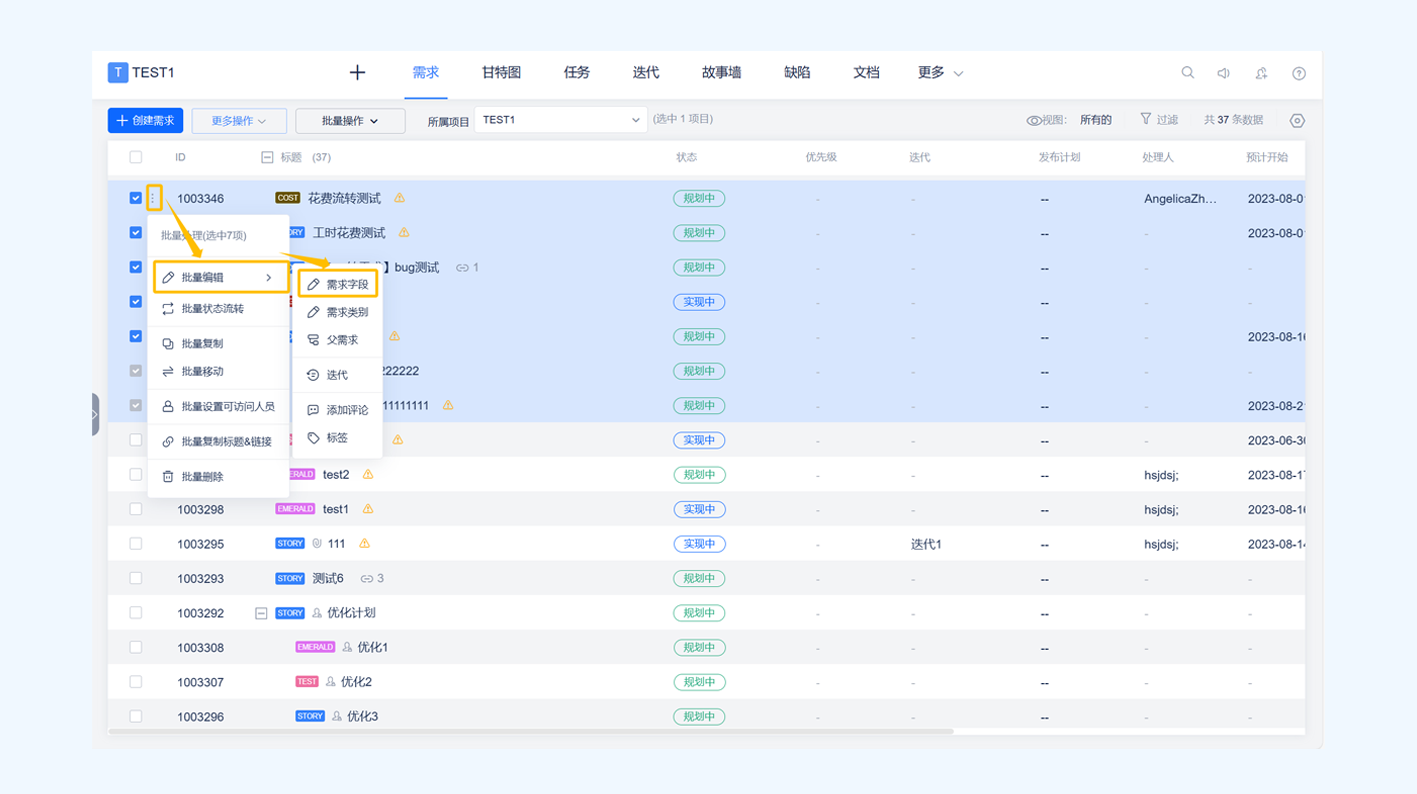Image resolution: width=1417 pixels, height=794 pixels.
Task: Click EMERALD tag on test1 row
Action: [295, 509]
